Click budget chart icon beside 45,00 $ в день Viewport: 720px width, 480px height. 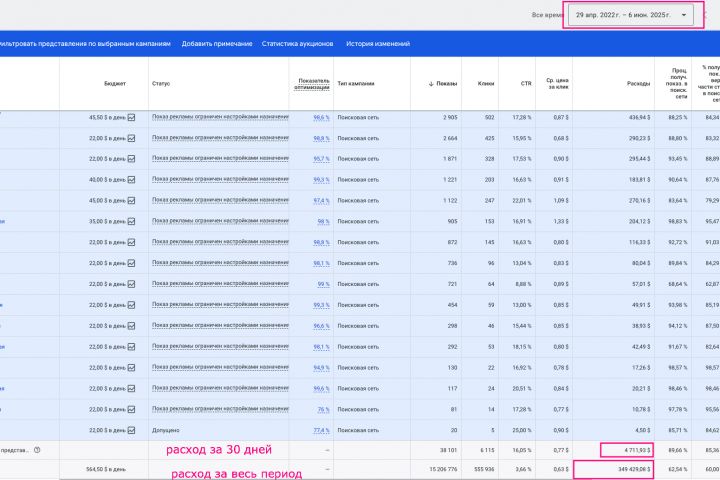131,201
